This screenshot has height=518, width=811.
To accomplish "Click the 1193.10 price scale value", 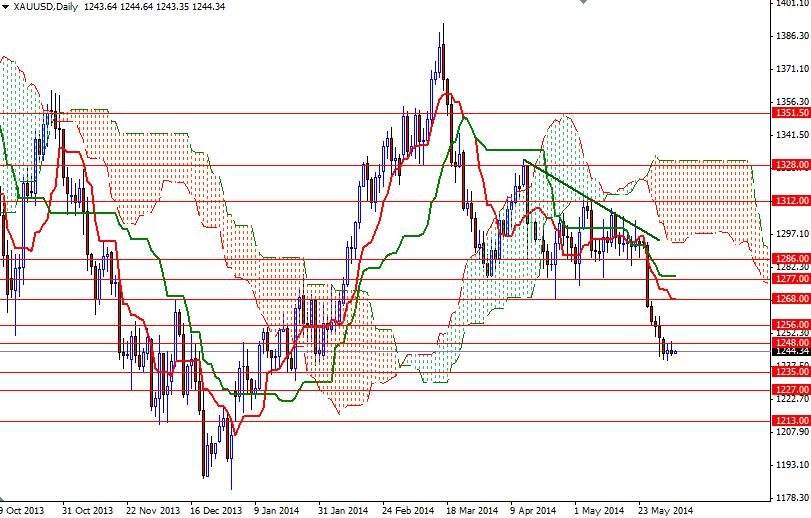I will point(792,464).
